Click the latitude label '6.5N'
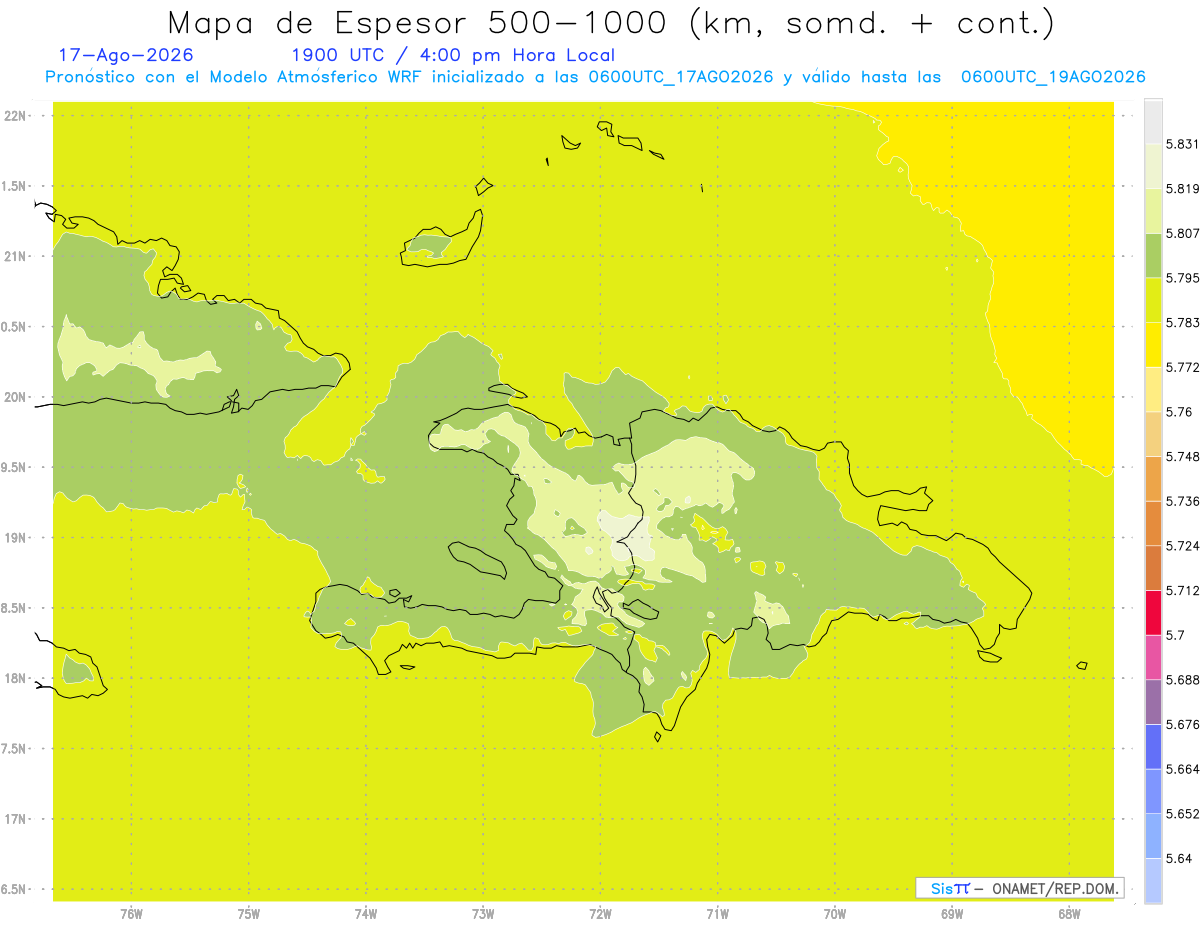 pos(13,889)
